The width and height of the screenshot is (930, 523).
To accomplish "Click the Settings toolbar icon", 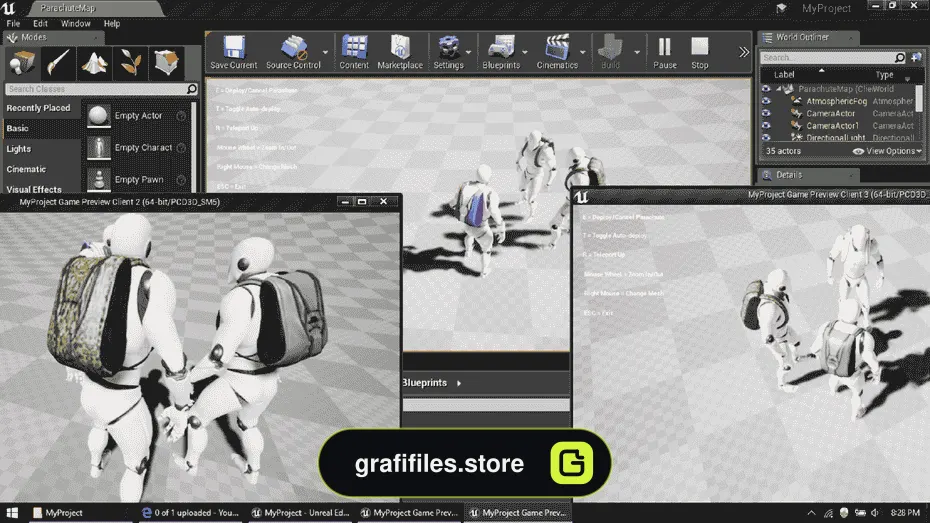I will point(448,52).
